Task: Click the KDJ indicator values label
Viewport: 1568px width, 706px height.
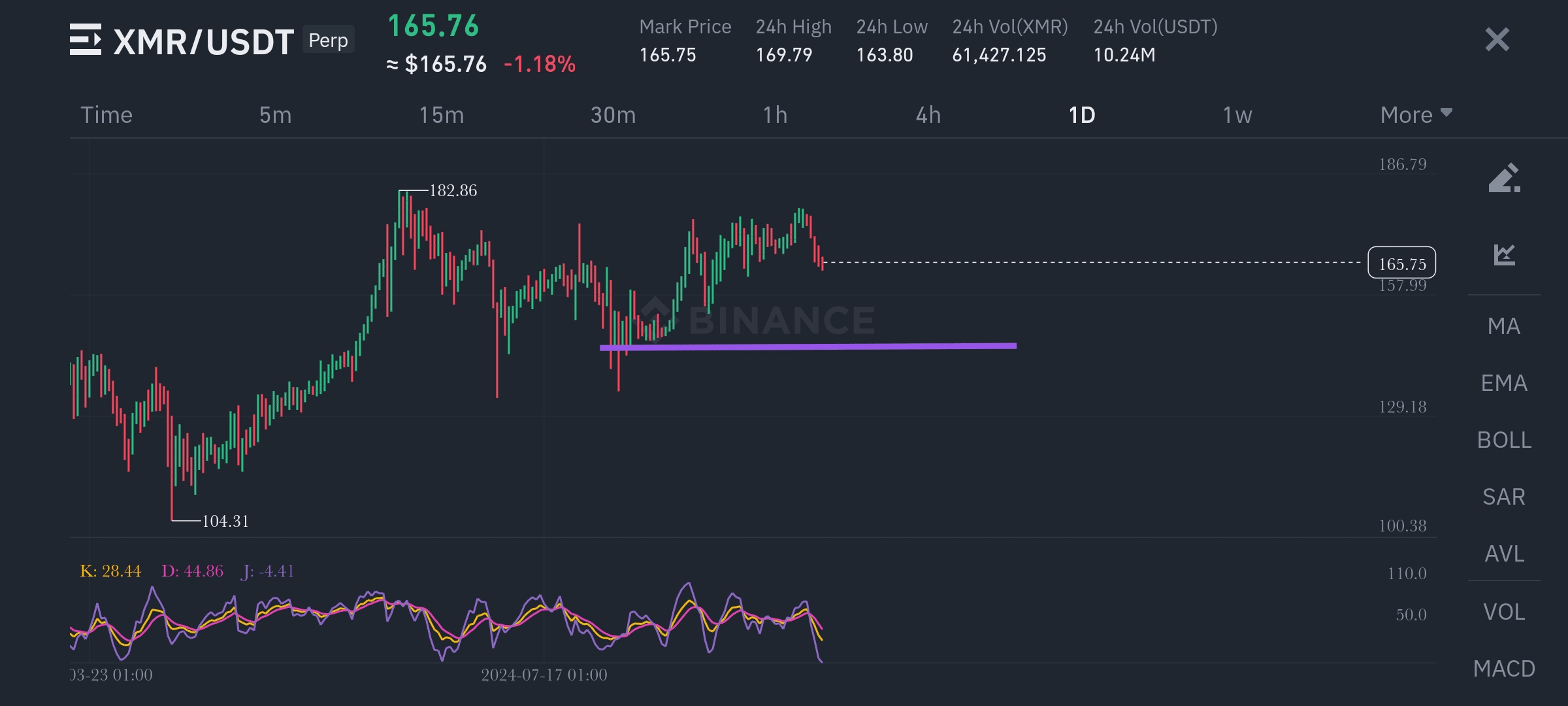Action: click(x=187, y=571)
